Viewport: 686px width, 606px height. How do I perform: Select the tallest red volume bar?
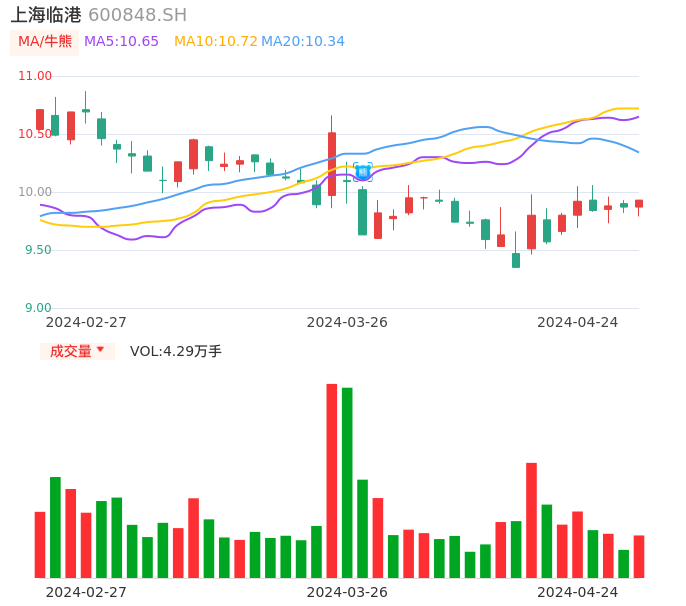(332, 480)
